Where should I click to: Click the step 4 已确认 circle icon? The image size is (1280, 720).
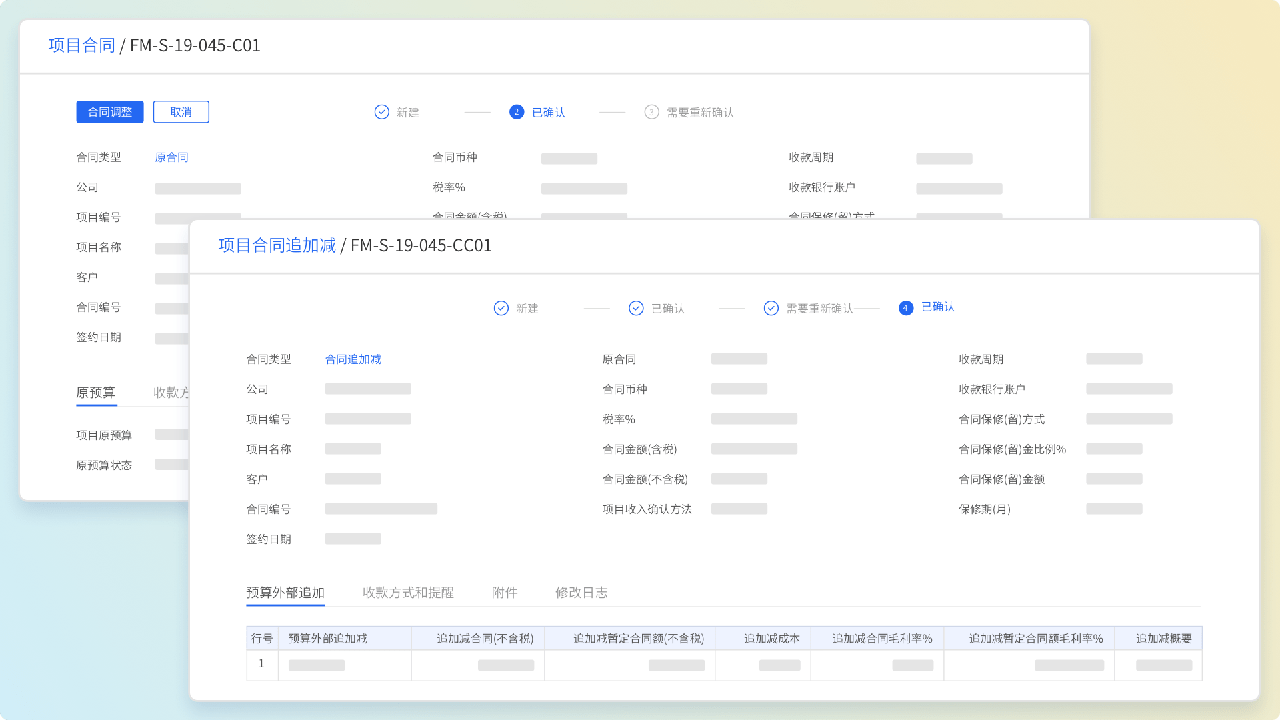906,308
